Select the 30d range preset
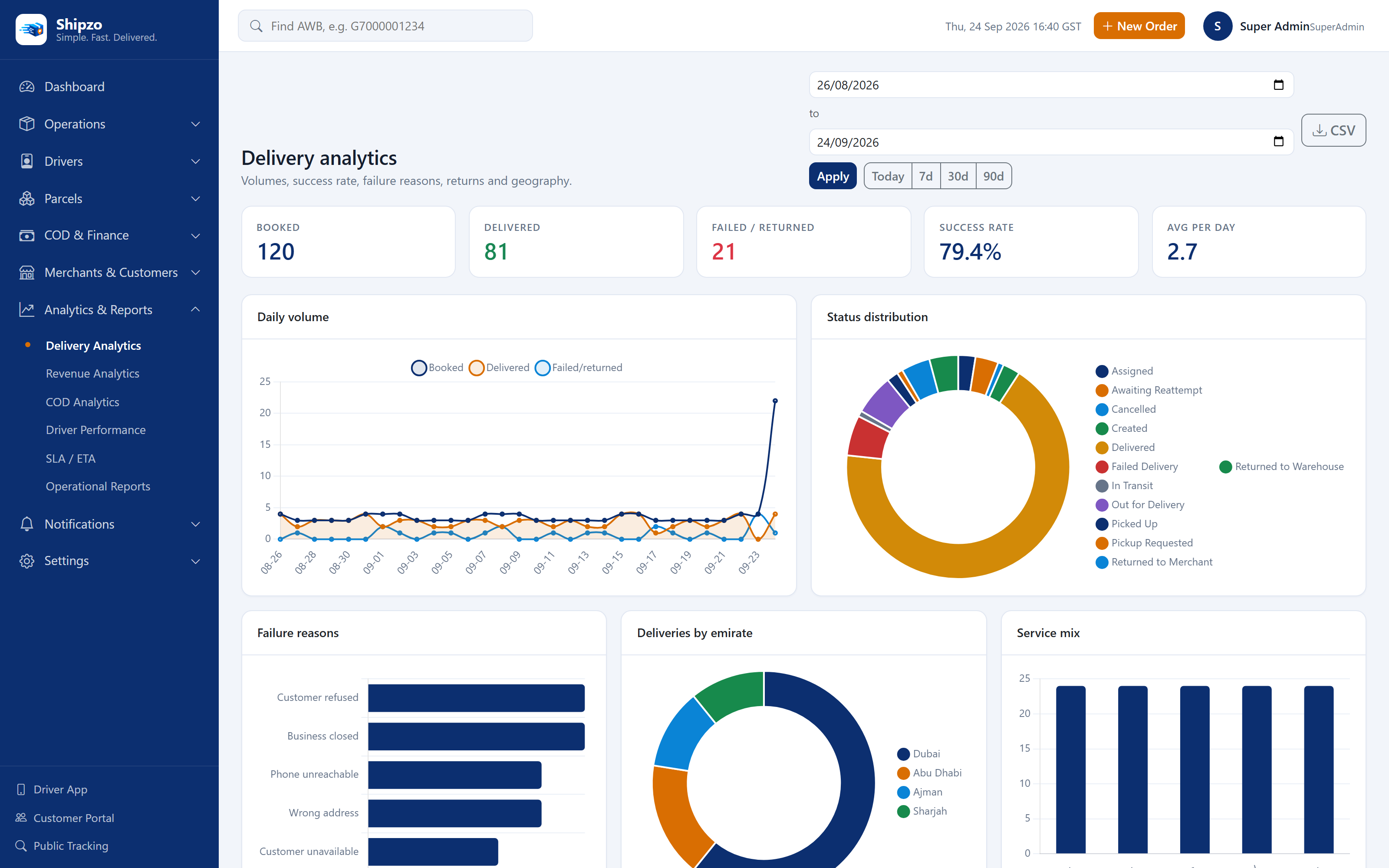 click(x=958, y=176)
